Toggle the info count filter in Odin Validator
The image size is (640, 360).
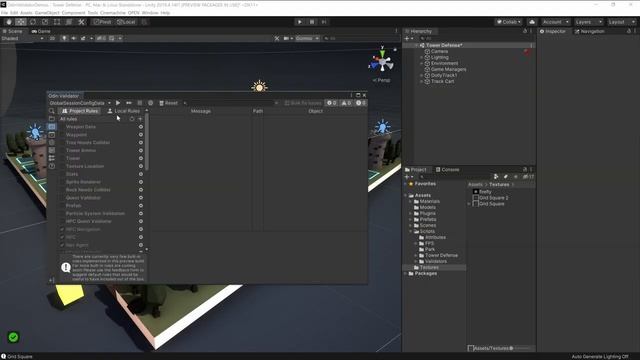click(x=361, y=103)
